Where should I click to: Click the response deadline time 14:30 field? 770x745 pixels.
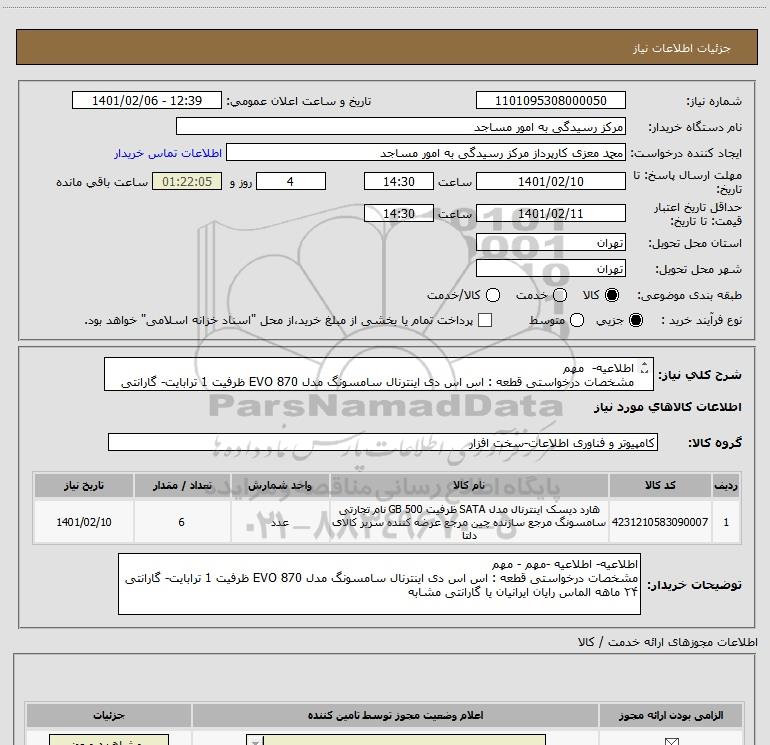(399, 181)
